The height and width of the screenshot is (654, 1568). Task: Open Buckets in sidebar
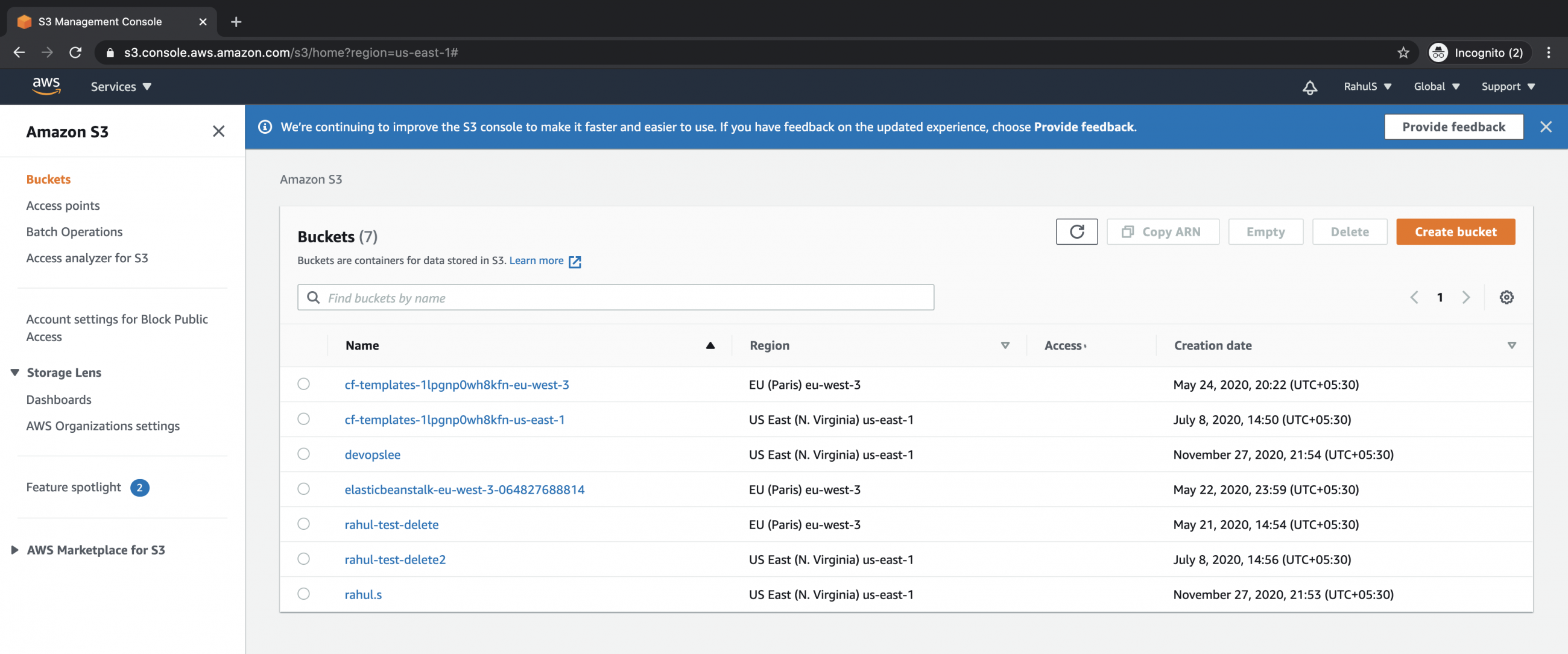[48, 180]
